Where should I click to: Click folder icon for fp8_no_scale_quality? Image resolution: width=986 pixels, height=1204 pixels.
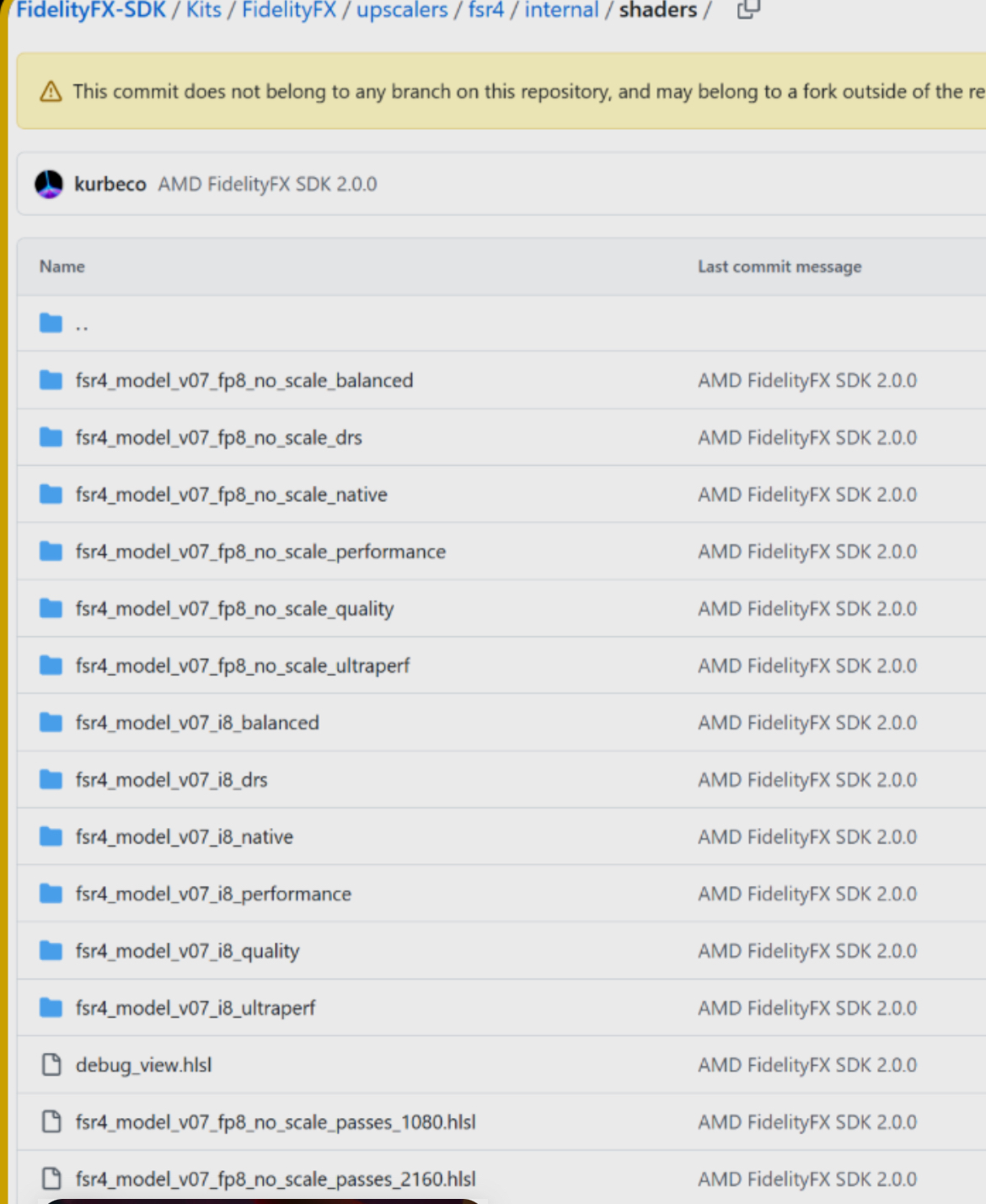point(51,608)
